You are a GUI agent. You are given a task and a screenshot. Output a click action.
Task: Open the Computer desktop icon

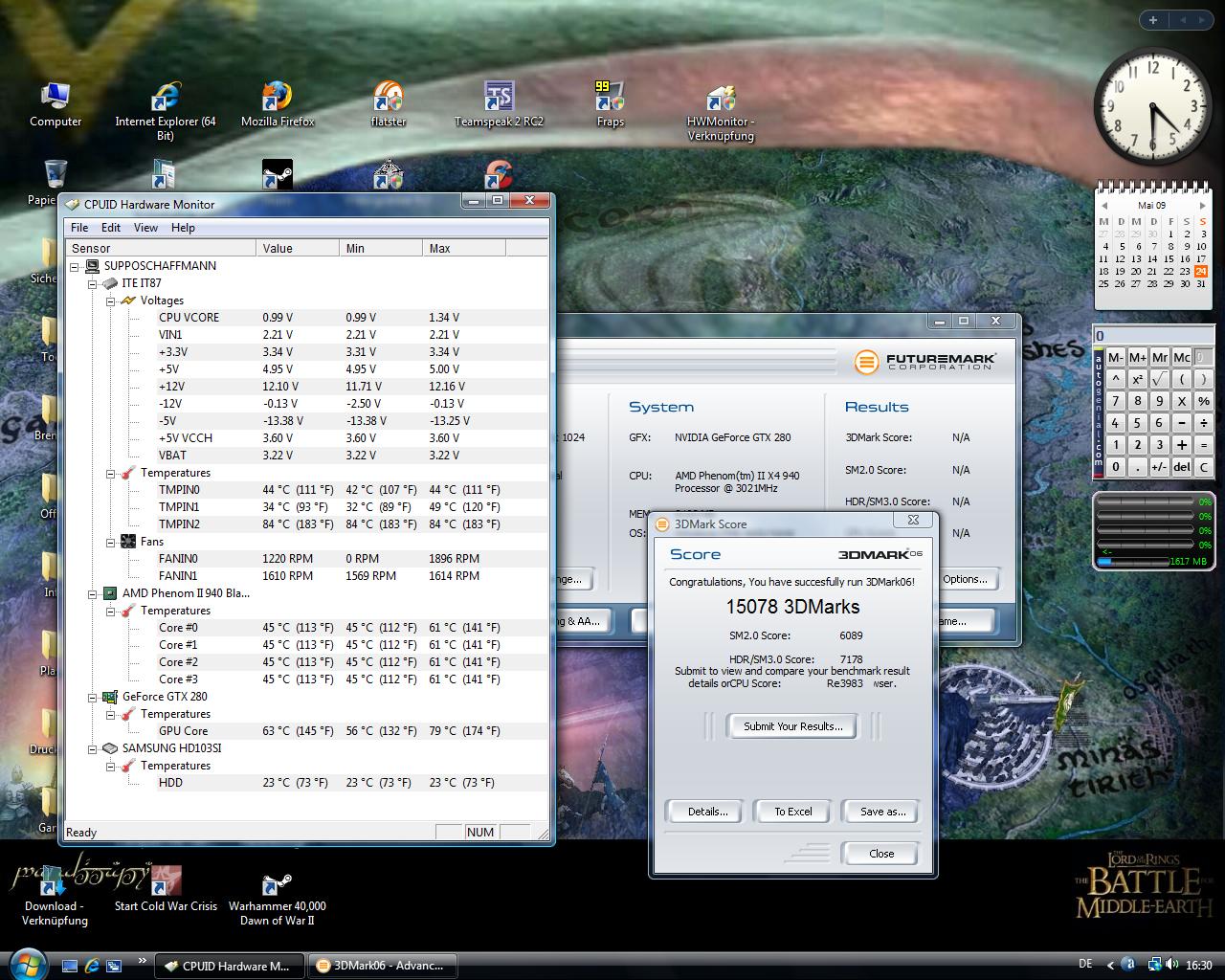click(56, 104)
